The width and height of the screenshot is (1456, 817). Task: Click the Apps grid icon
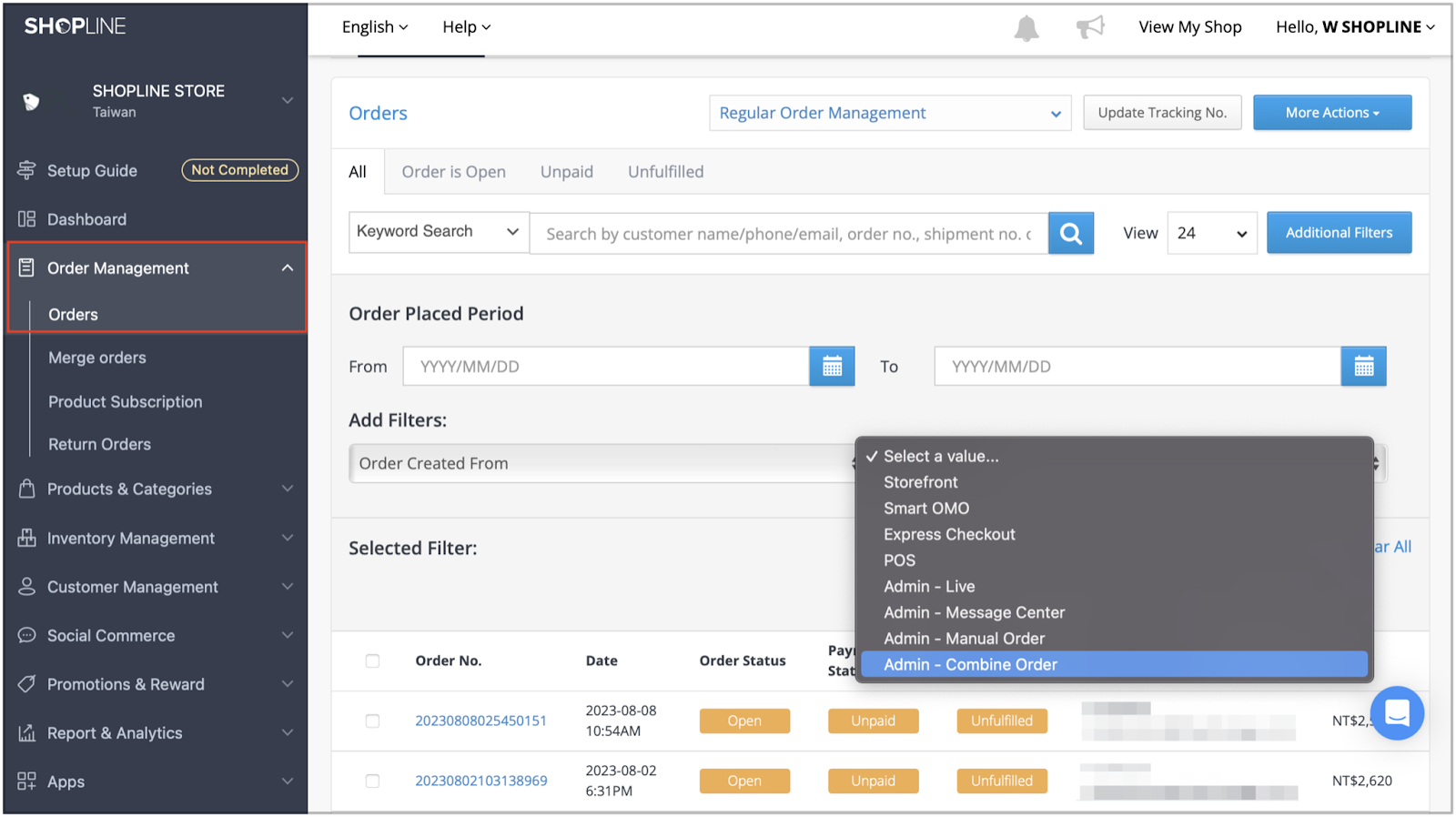pyautogui.click(x=26, y=782)
